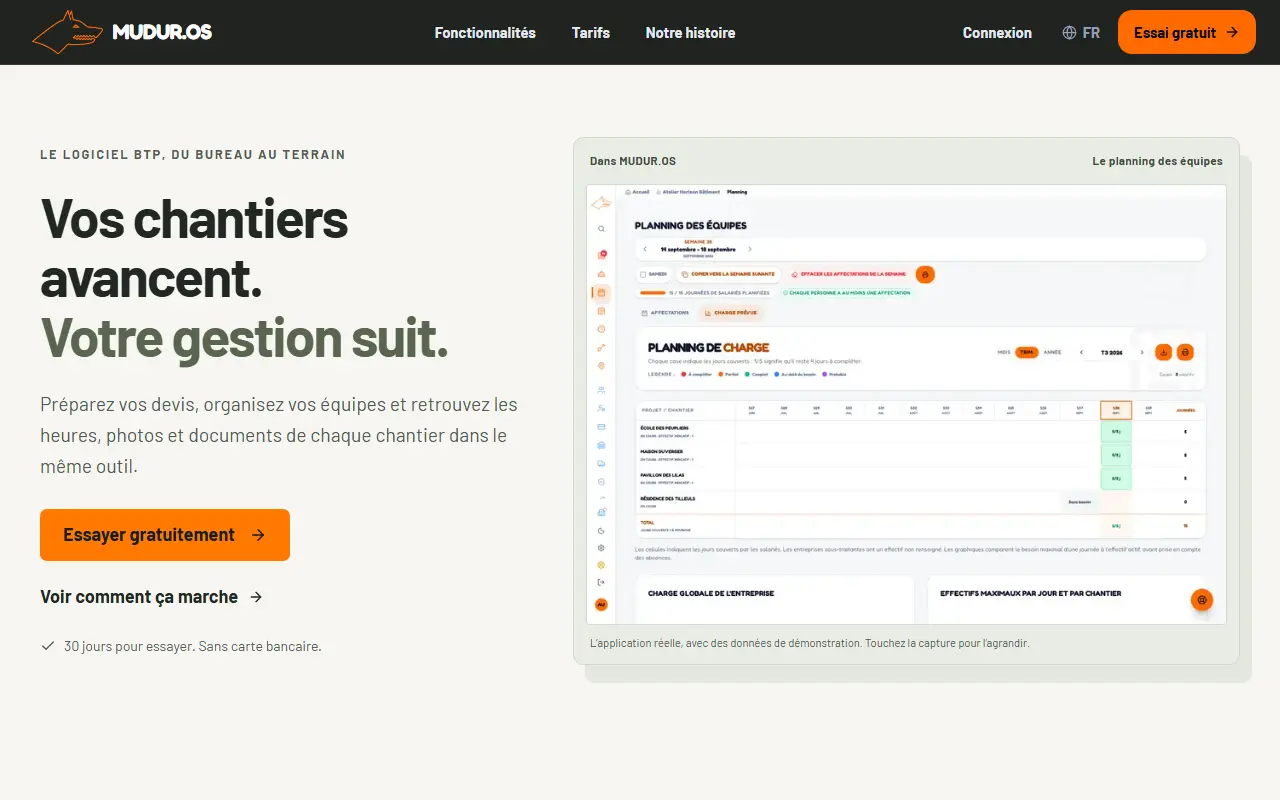Toggle the Samedi checkbox in the preview
1280x800 pixels.
[643, 274]
